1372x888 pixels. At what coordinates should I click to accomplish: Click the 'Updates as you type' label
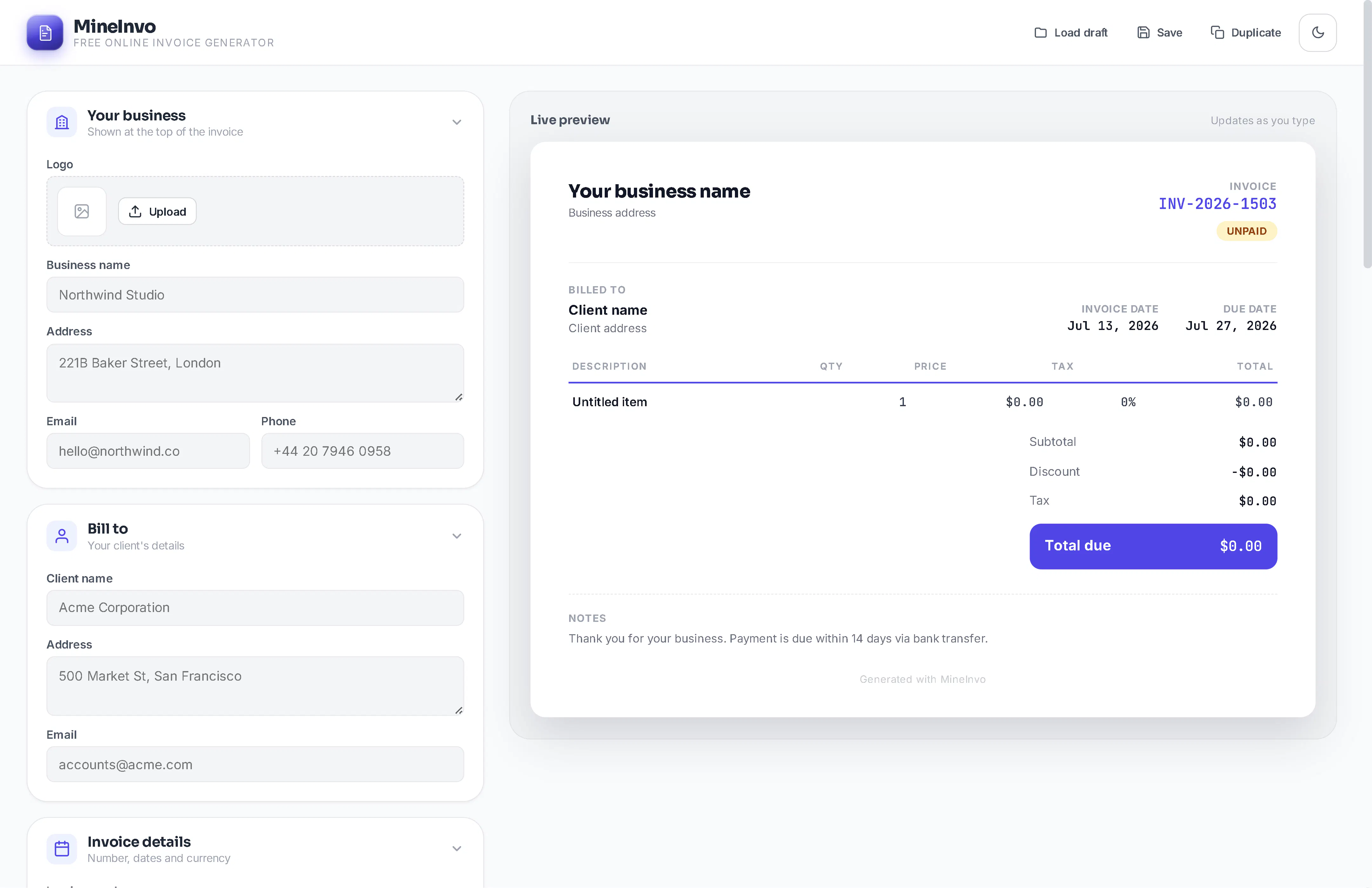pyautogui.click(x=1262, y=120)
